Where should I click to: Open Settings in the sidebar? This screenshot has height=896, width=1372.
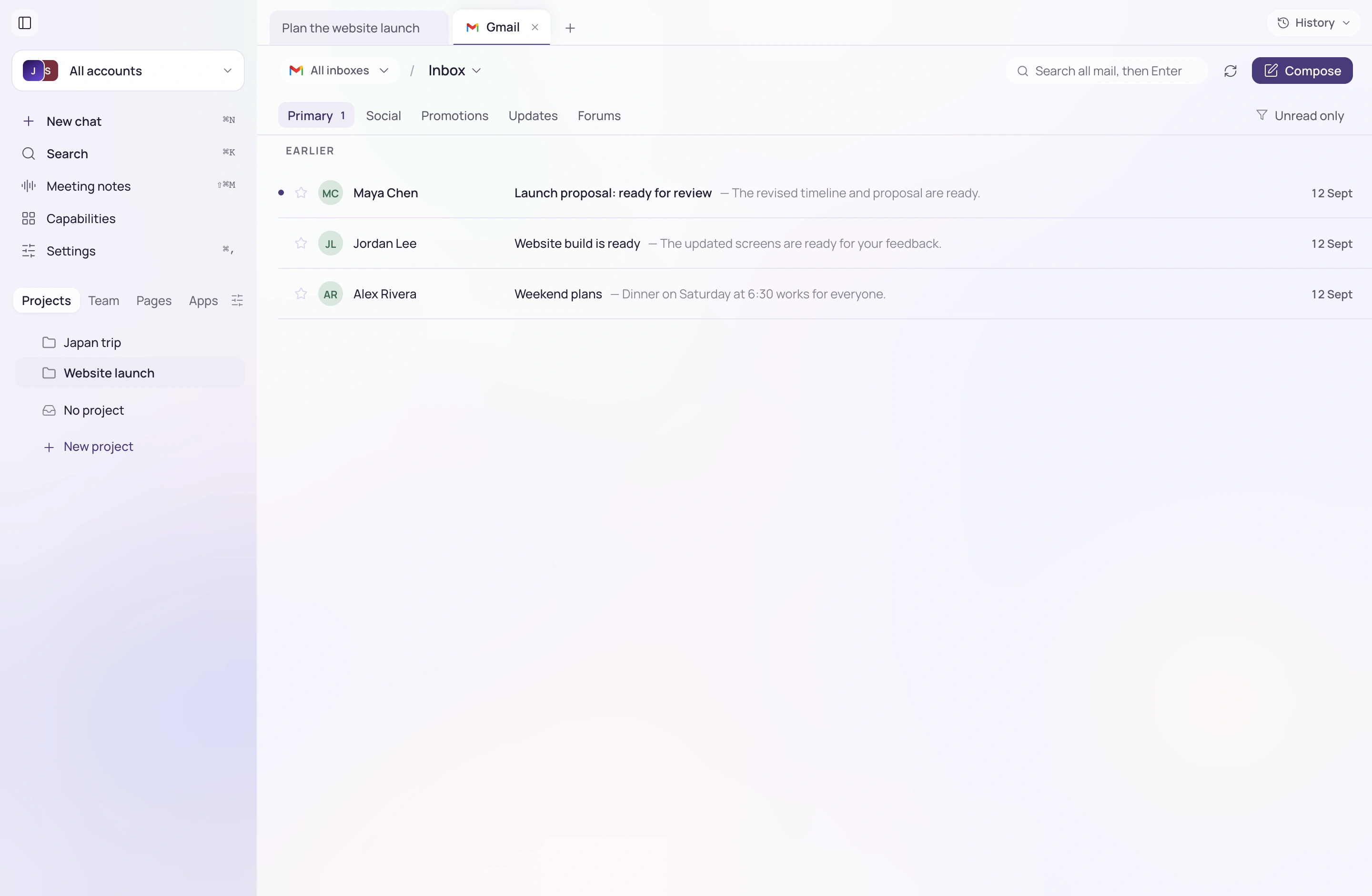[128, 251]
